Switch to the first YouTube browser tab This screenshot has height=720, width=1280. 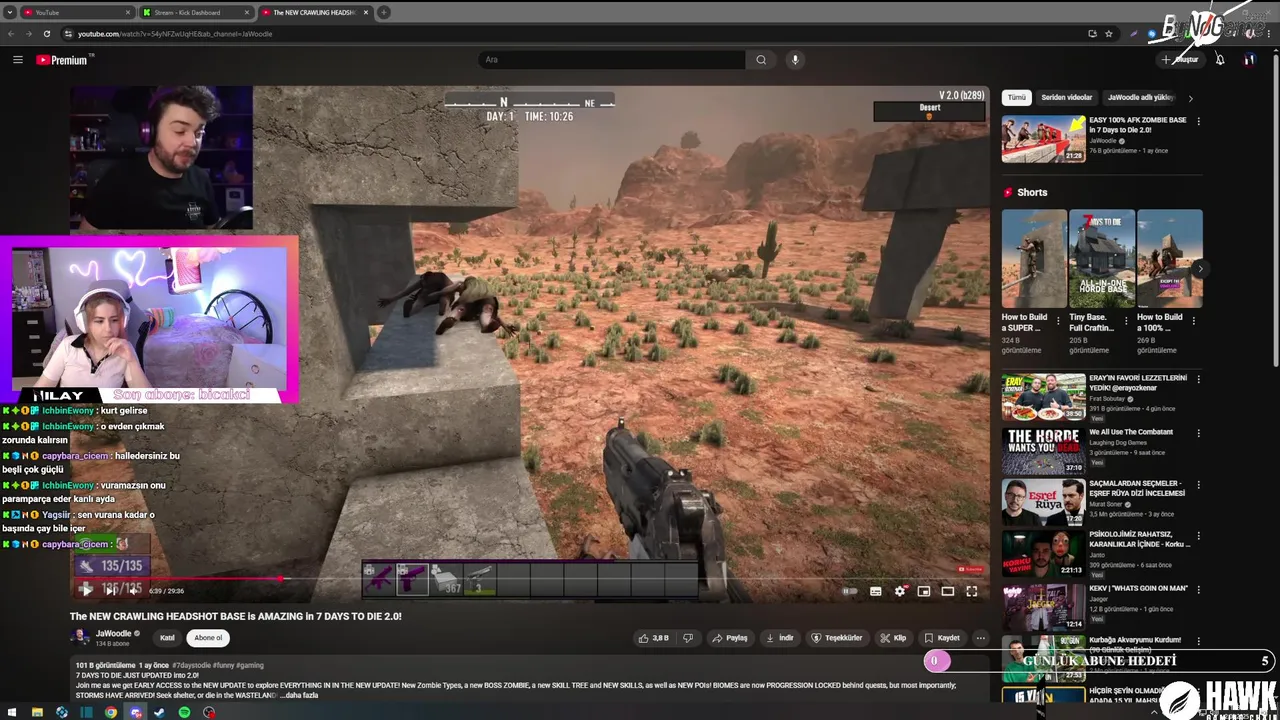(77, 12)
